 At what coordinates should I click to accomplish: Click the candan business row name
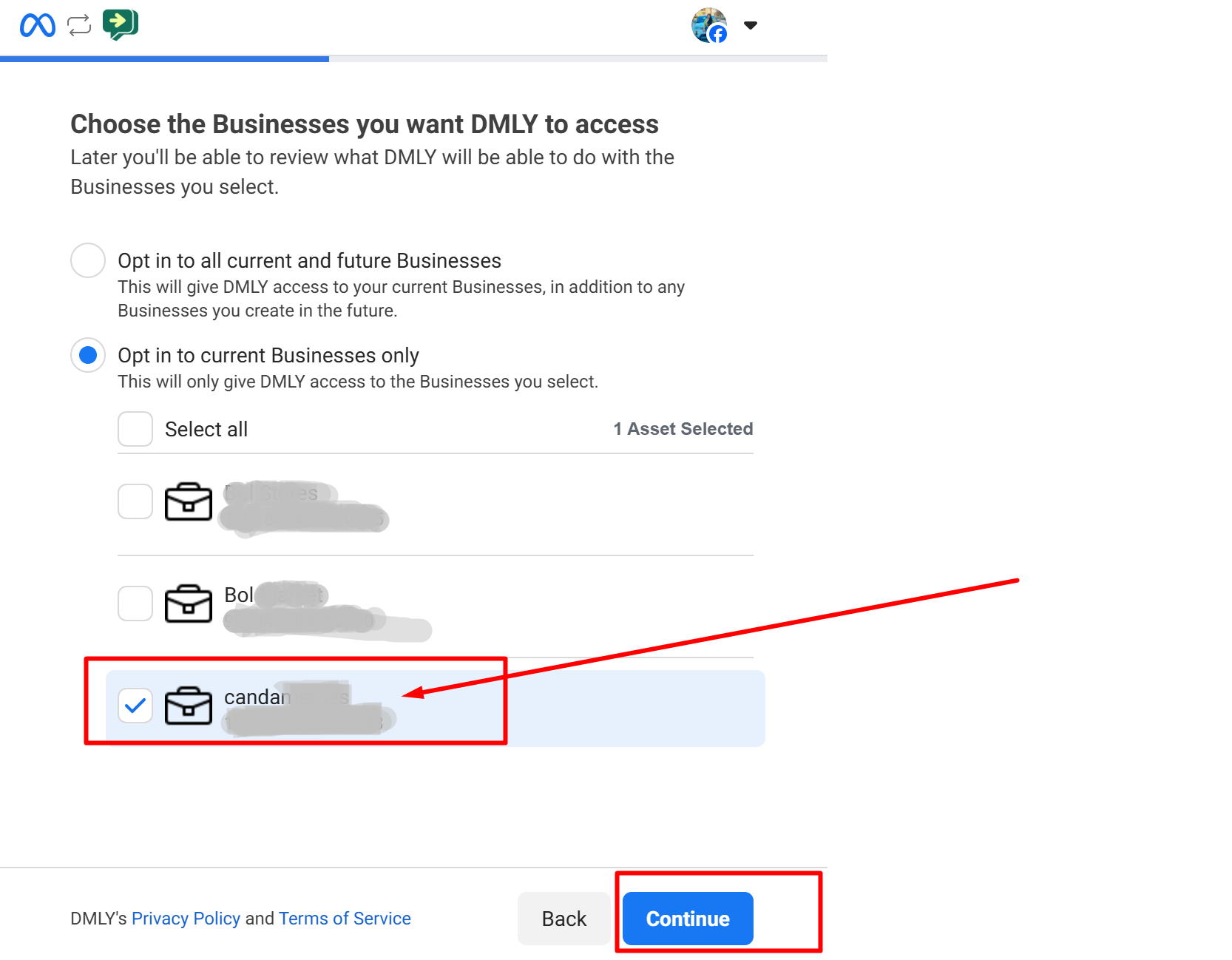(x=255, y=697)
